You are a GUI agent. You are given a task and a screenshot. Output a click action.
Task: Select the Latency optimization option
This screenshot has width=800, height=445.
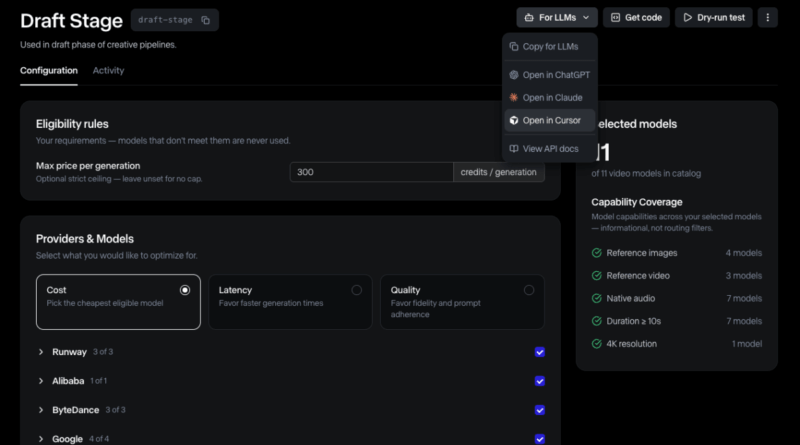(x=290, y=302)
